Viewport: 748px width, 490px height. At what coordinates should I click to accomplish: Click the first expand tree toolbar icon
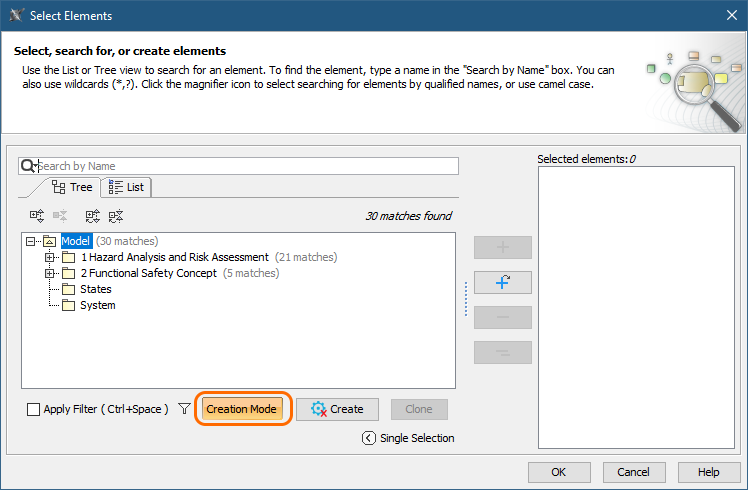pyautogui.click(x=37, y=215)
